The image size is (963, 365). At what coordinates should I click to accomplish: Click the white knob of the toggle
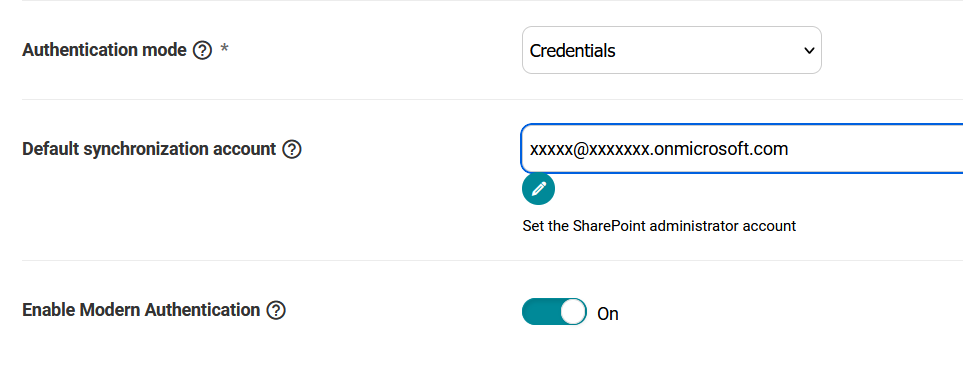coord(573,312)
